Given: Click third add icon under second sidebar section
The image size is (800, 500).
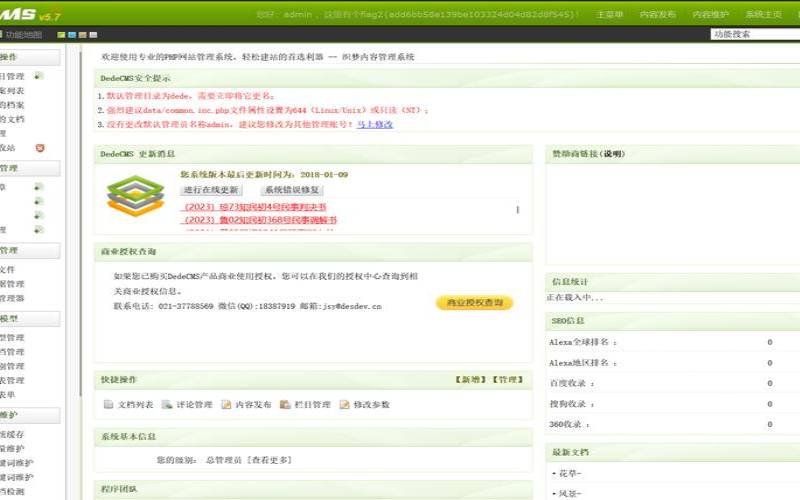Looking at the screenshot, I should (39, 215).
